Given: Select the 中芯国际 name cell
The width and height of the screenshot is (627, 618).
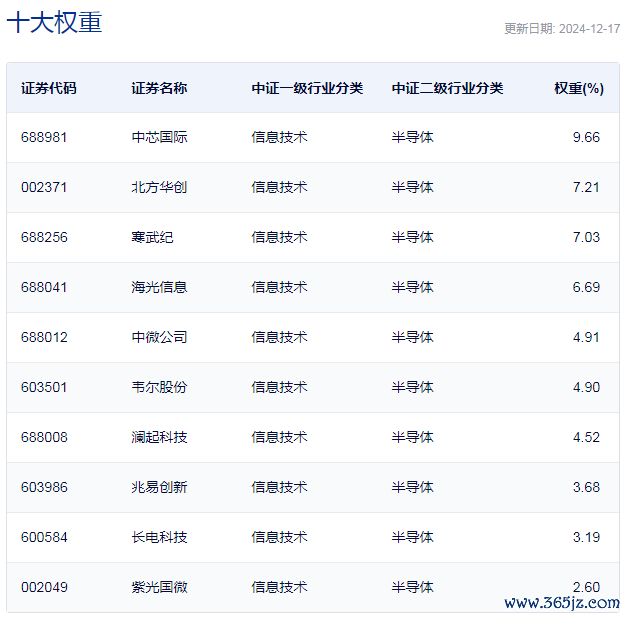Looking at the screenshot, I should 159,137.
